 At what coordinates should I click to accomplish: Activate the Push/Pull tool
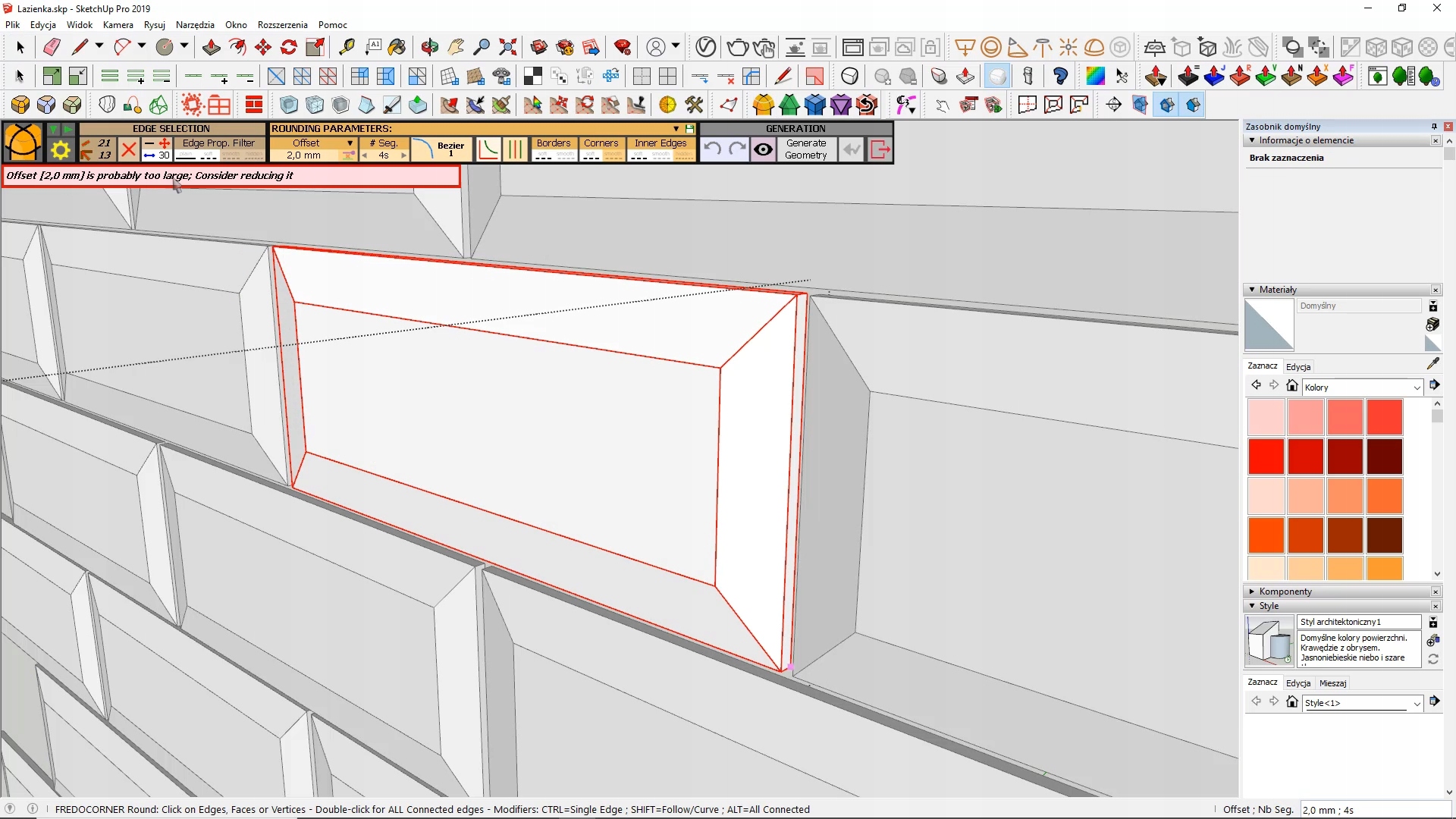(x=212, y=47)
